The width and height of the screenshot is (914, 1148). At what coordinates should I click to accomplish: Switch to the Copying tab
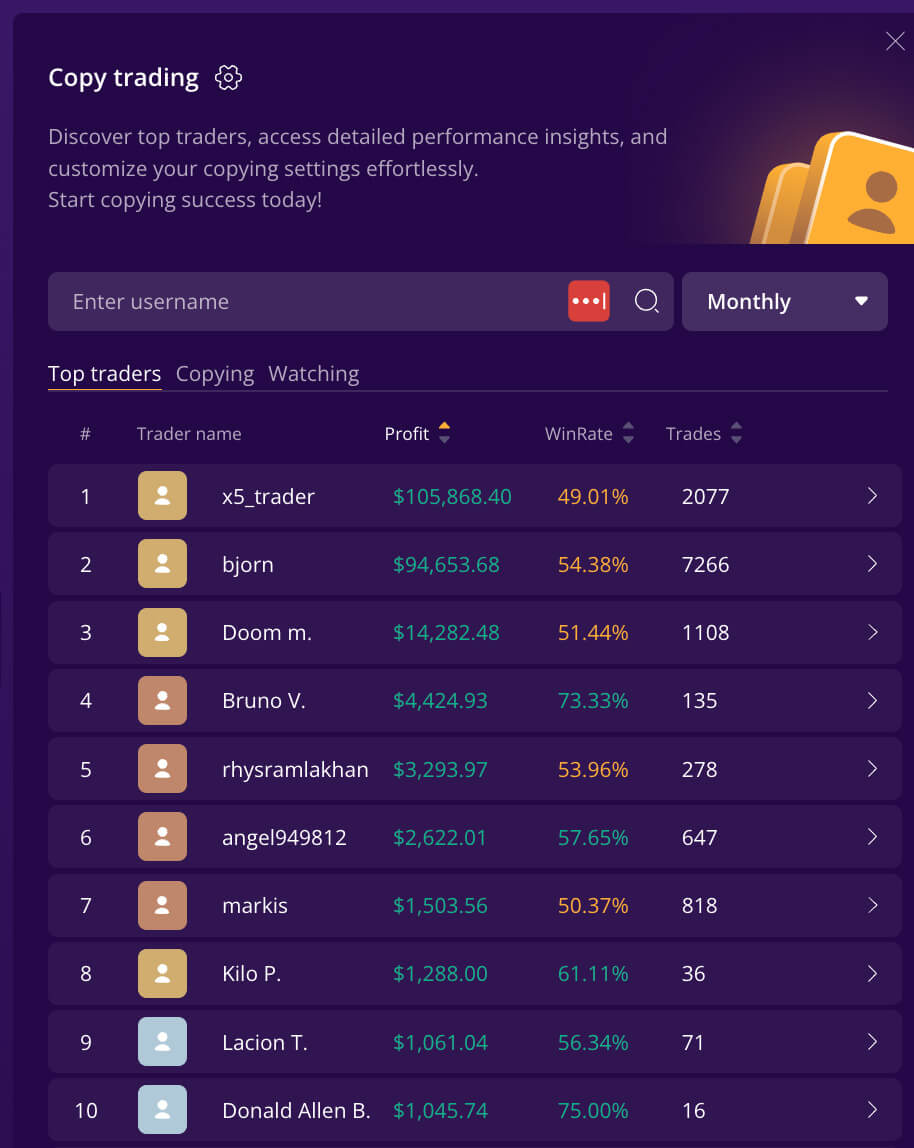pos(215,374)
